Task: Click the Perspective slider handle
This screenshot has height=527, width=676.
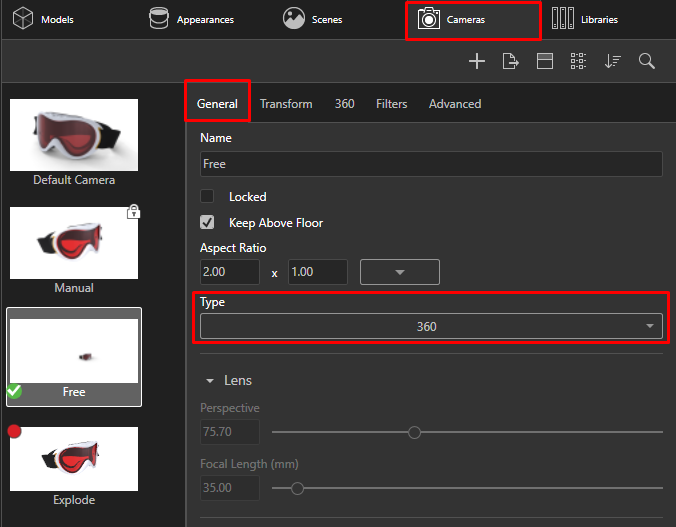Action: (414, 432)
